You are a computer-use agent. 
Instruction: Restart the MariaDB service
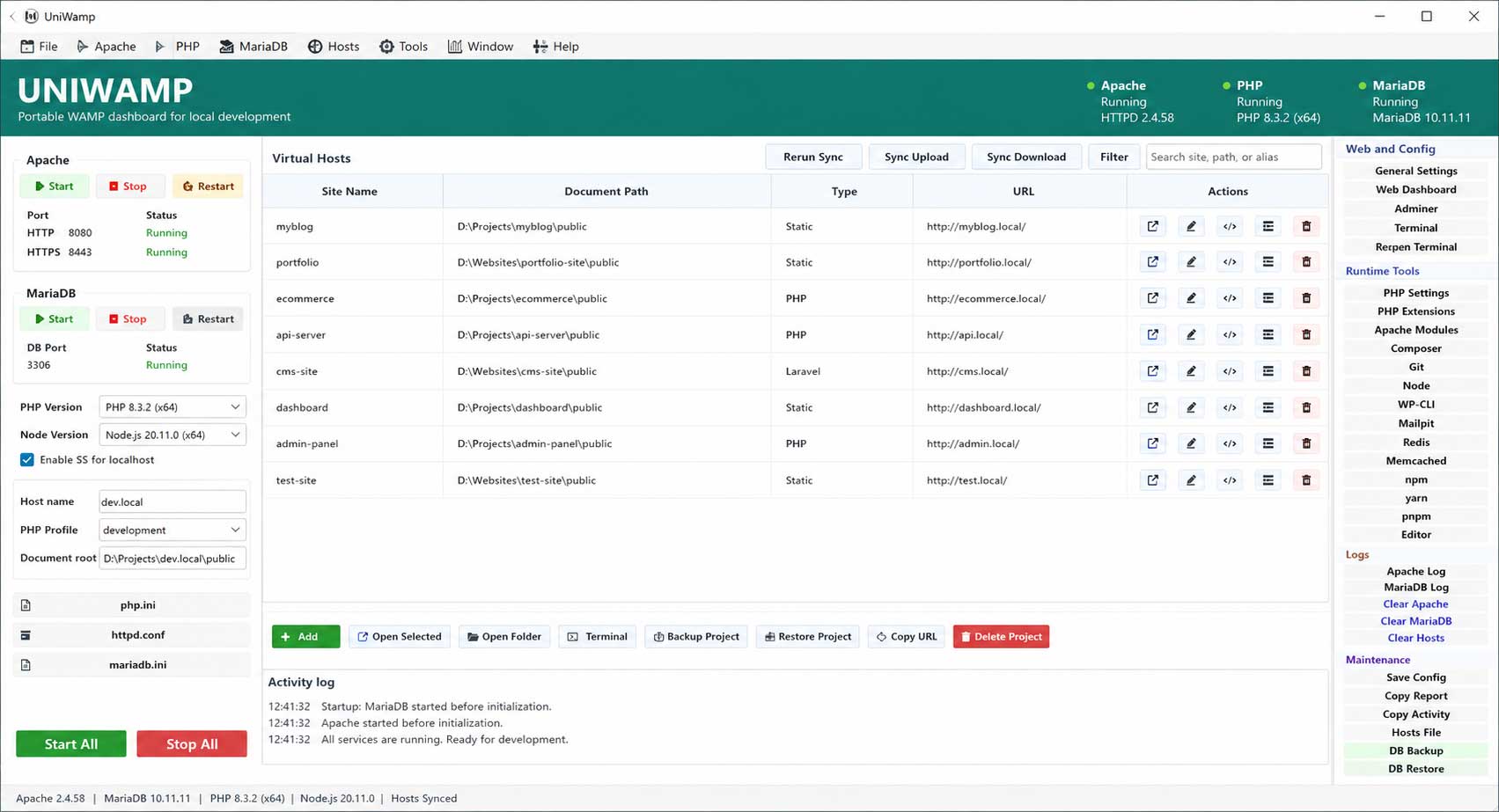[x=208, y=318]
